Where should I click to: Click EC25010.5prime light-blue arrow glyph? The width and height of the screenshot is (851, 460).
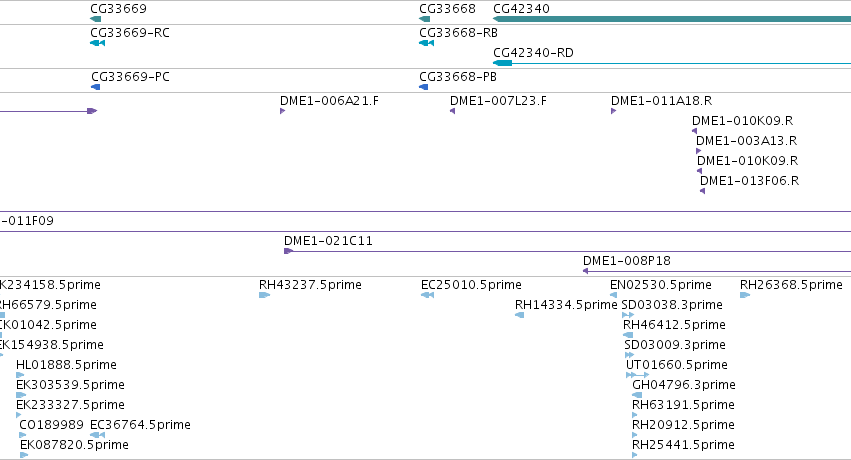click(428, 295)
